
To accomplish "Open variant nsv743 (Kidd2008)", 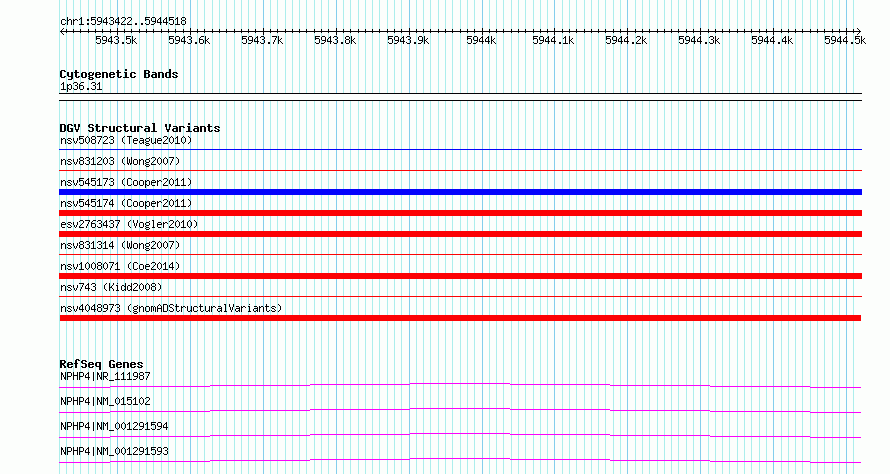I will click(111, 287).
